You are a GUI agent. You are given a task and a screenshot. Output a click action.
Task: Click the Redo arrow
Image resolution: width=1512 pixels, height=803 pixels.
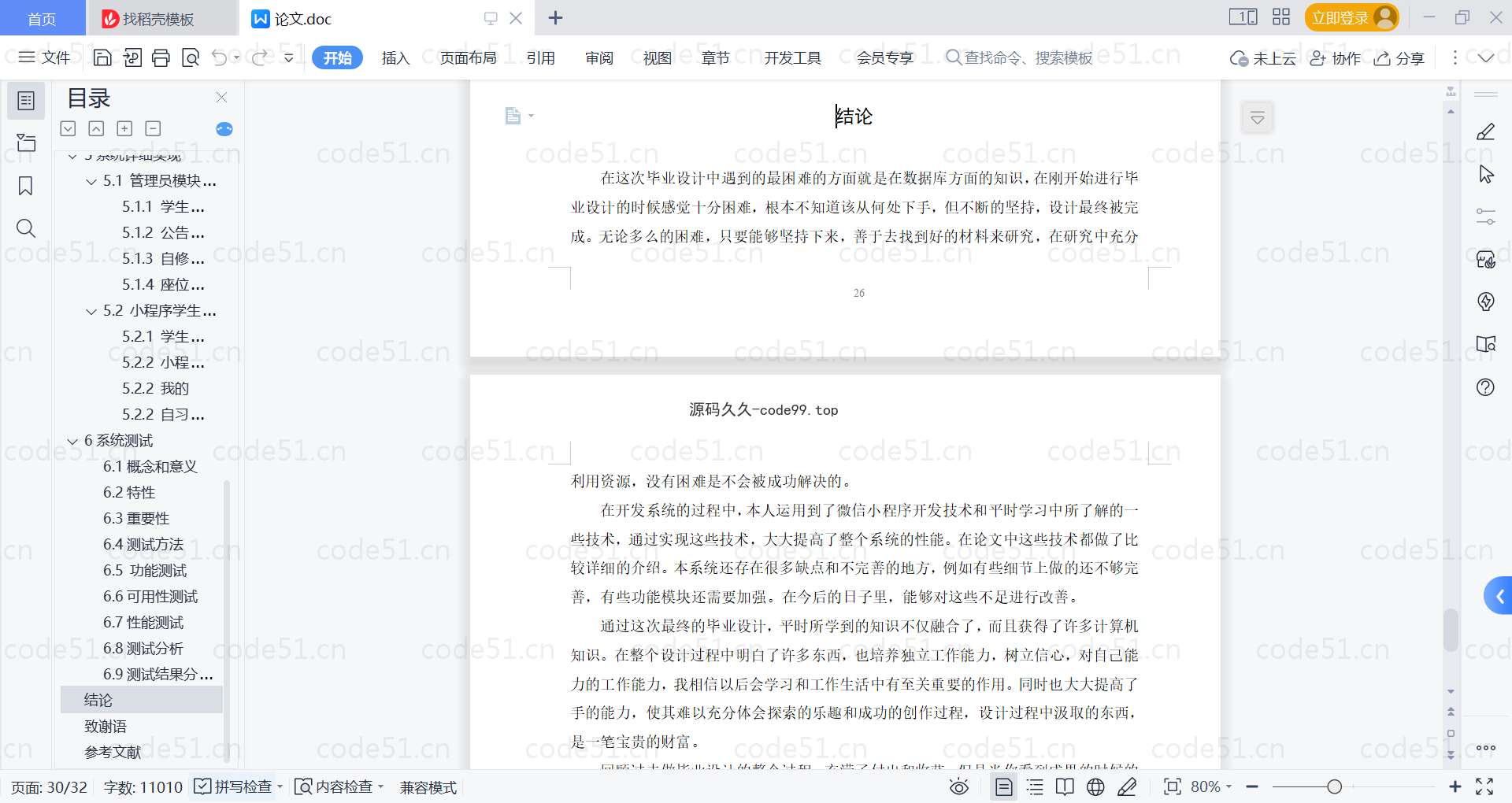click(260, 57)
